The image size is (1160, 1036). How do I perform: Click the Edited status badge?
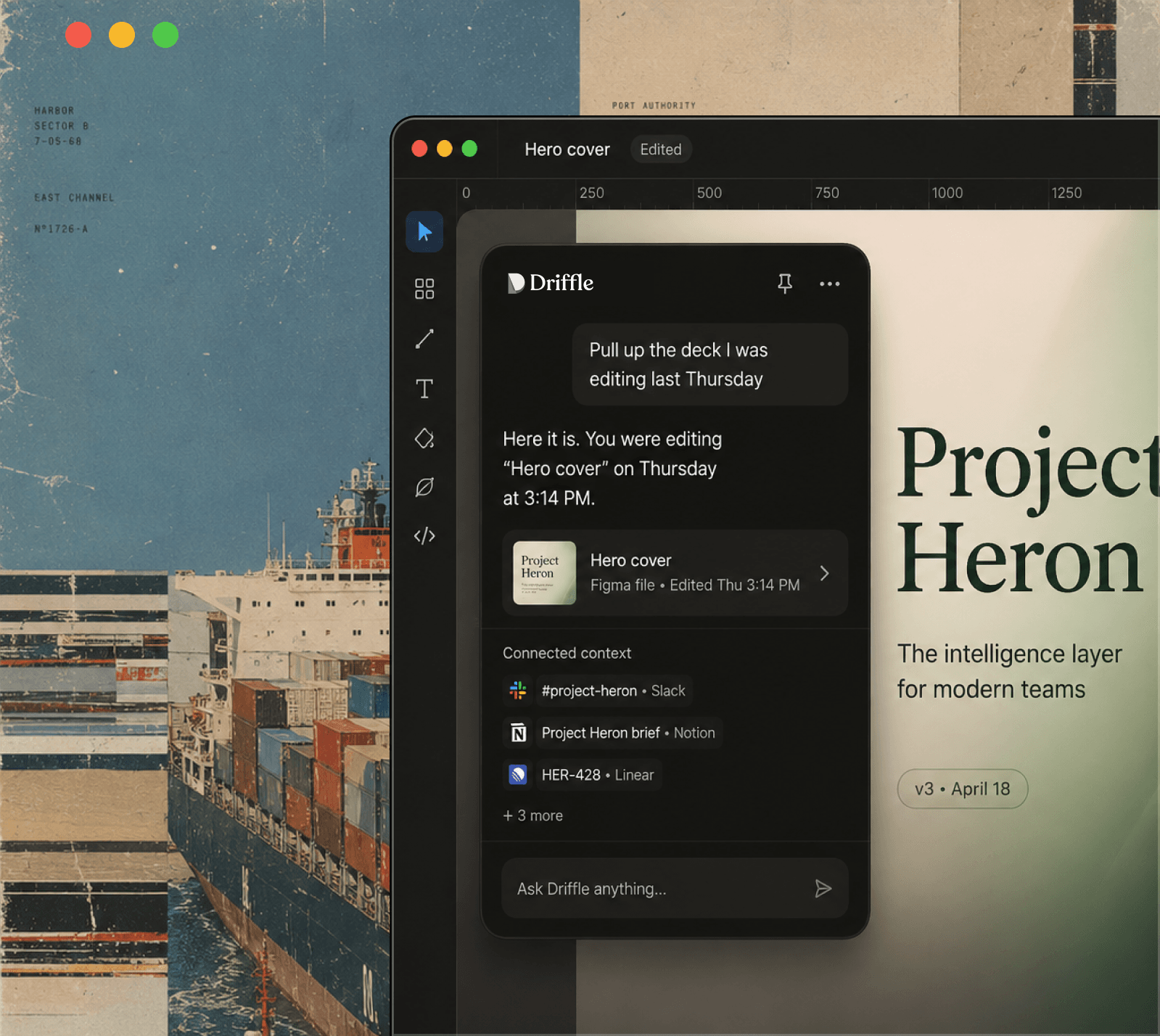[661, 149]
